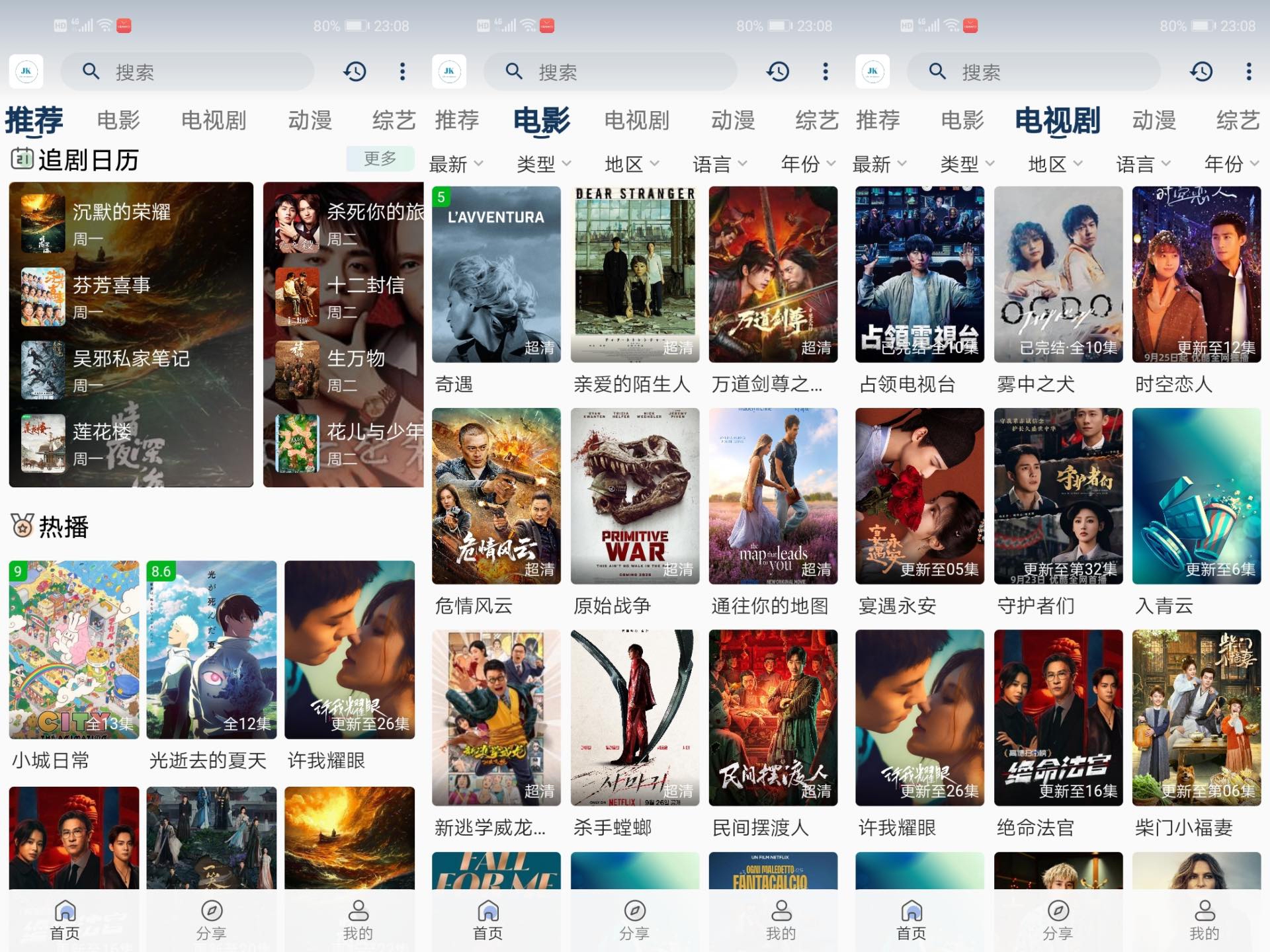Open history clock icon in TV series panel
This screenshot has width=1270, height=952.
tap(1201, 71)
